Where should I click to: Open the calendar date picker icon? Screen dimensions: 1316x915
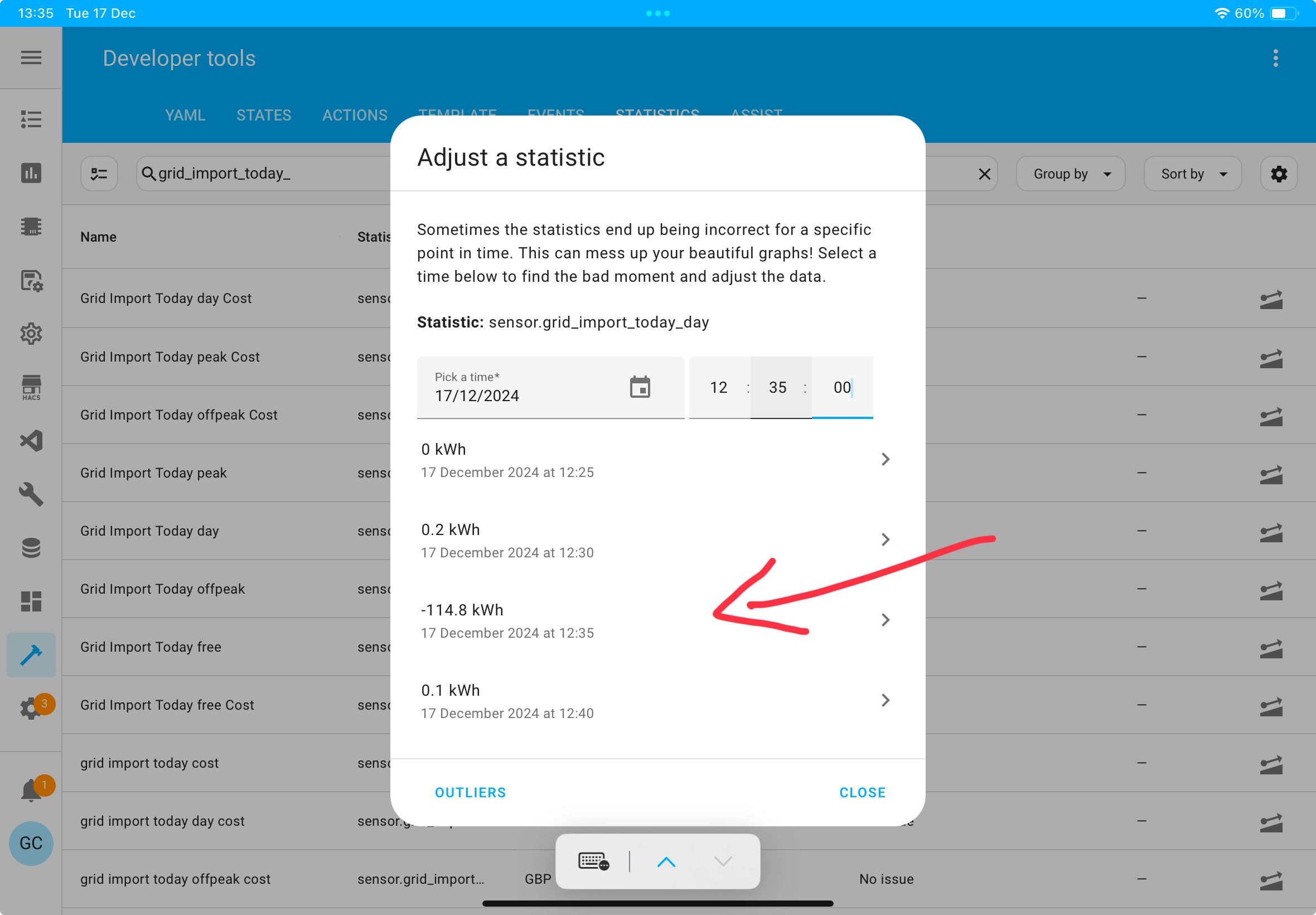coord(640,387)
